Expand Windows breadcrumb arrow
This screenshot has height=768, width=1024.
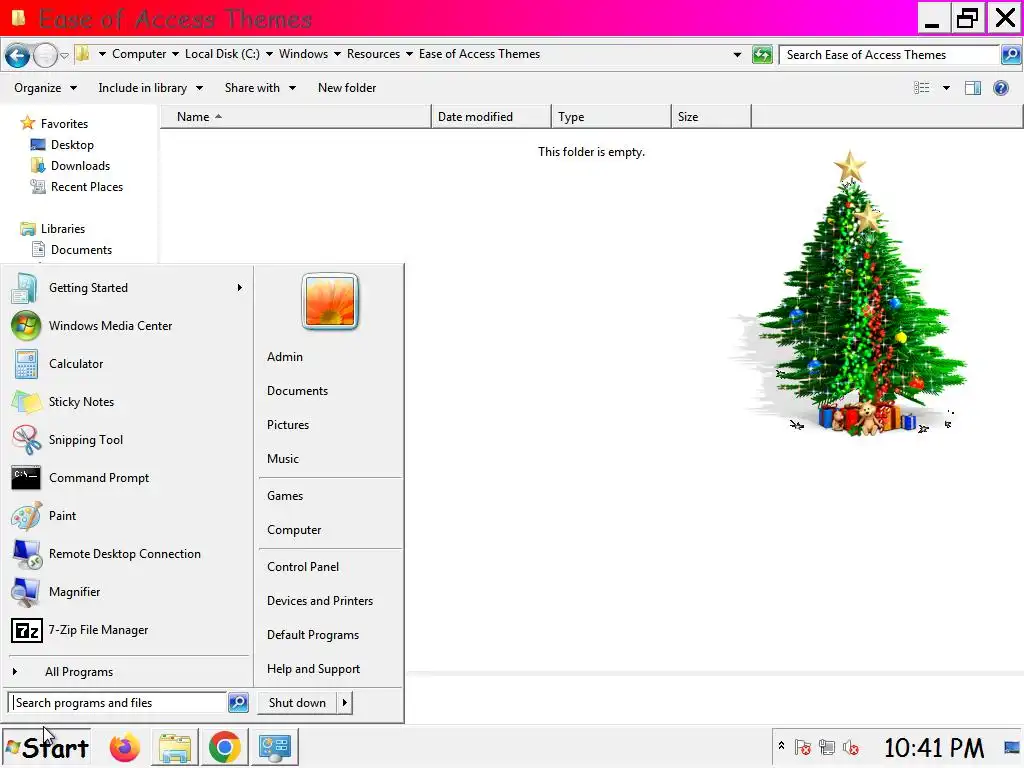click(x=338, y=54)
